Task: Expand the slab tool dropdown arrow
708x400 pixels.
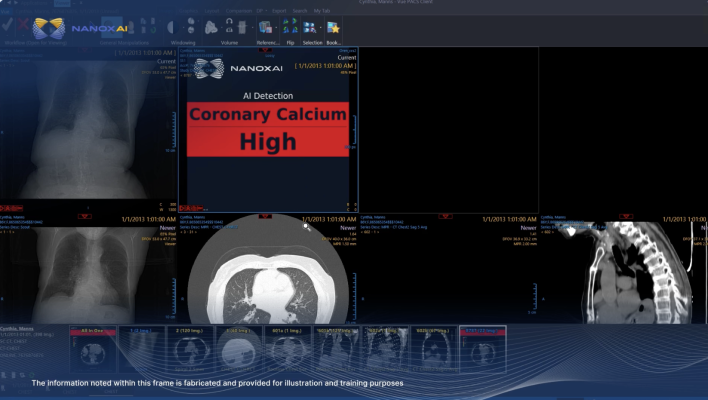Action: click(x=252, y=28)
